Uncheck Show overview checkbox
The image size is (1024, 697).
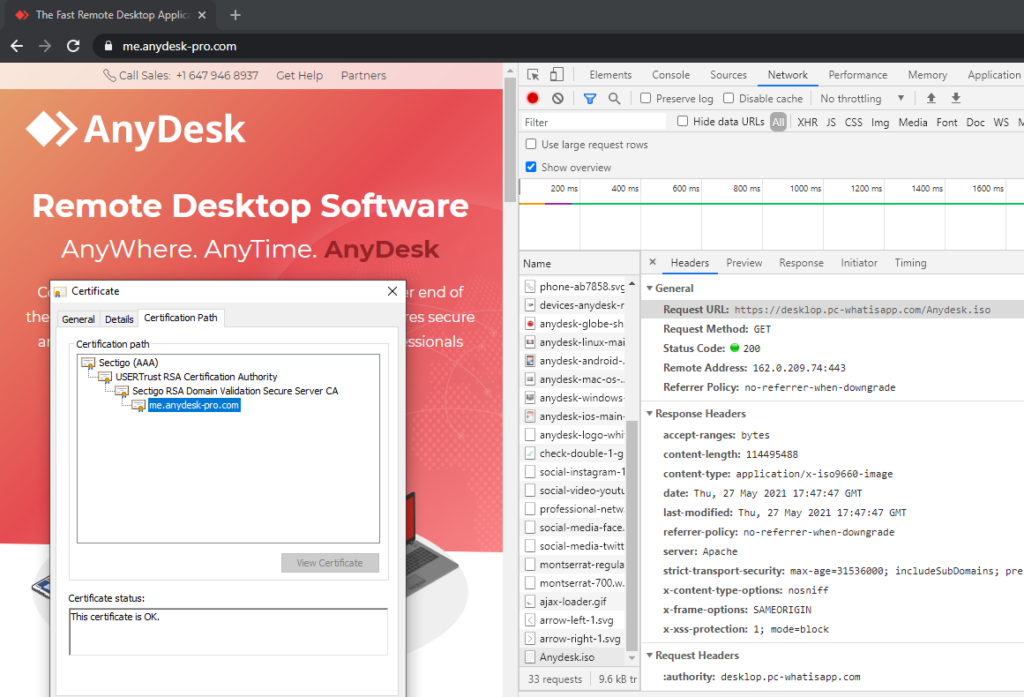[x=531, y=167]
